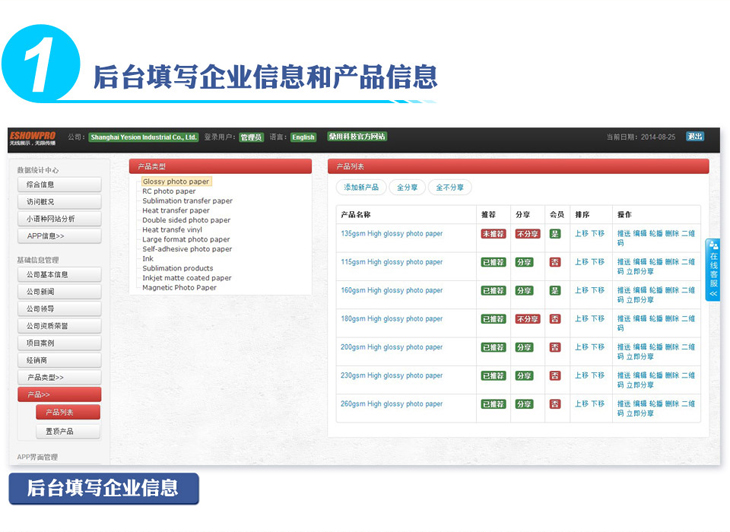Image resolution: width=730 pixels, height=532 pixels.
Task: Click the English language badge
Action: [x=303, y=137]
